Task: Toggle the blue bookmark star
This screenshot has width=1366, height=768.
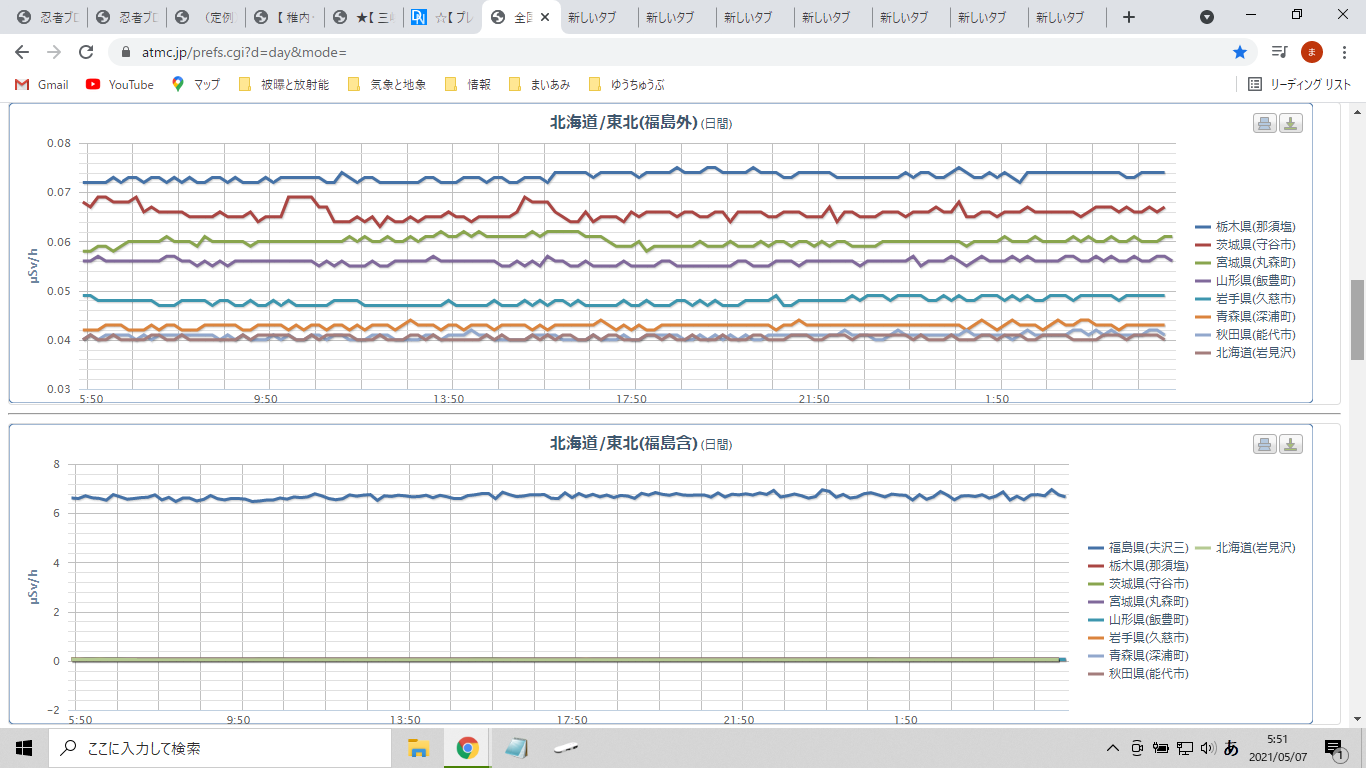Action: tap(1240, 52)
